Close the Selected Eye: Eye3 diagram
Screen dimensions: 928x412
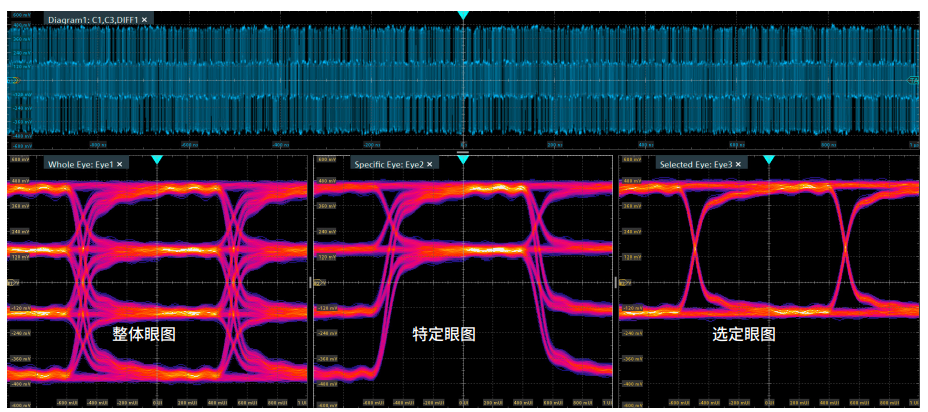click(740, 163)
